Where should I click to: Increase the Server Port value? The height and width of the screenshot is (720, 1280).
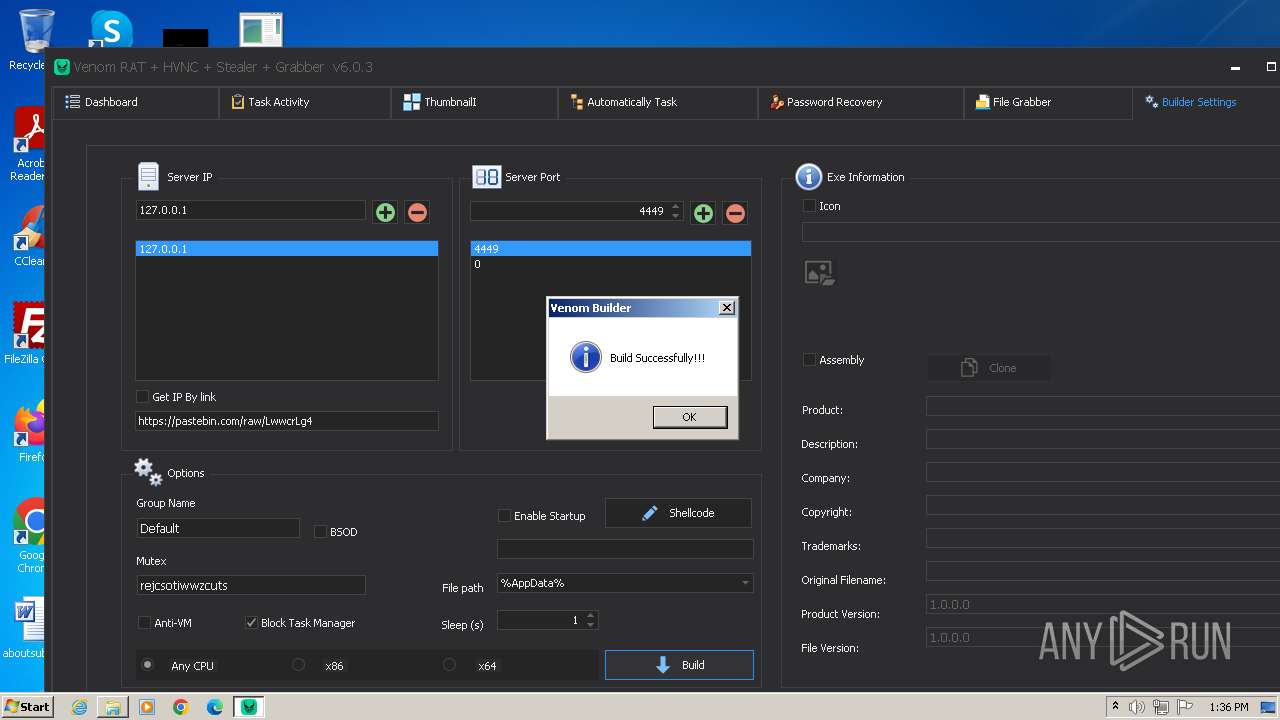(x=676, y=207)
